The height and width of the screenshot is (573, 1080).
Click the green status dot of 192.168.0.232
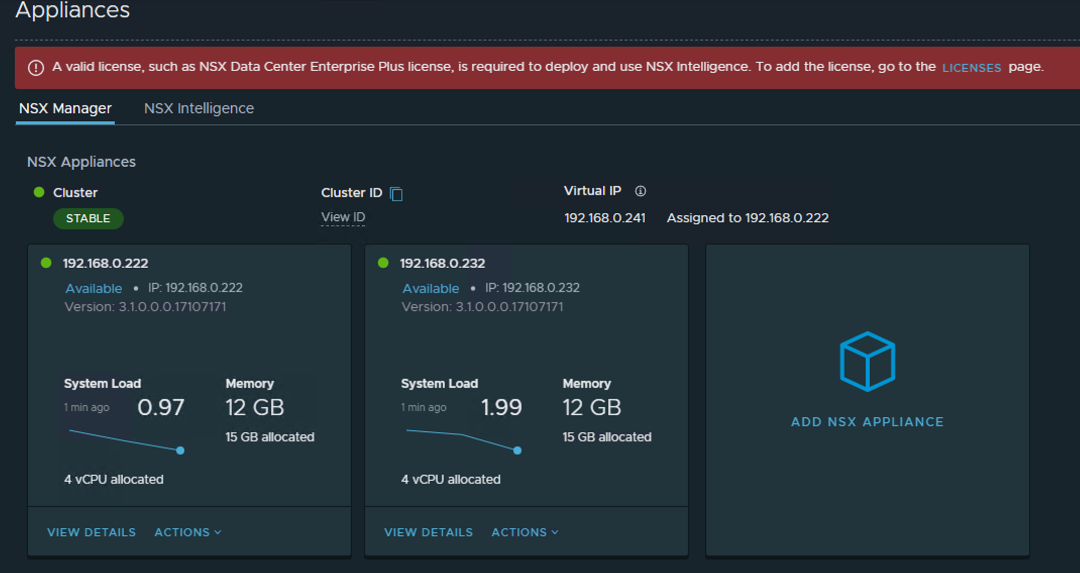[x=384, y=262]
